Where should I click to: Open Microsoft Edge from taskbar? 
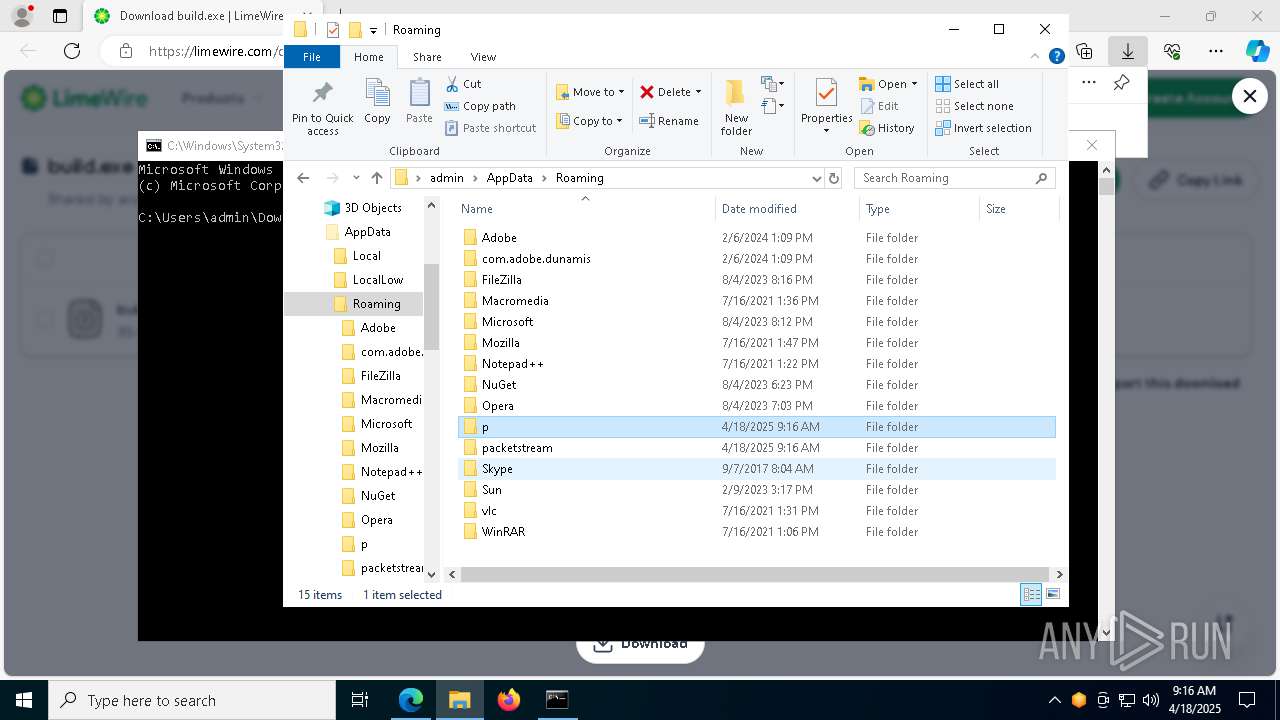tap(411, 700)
